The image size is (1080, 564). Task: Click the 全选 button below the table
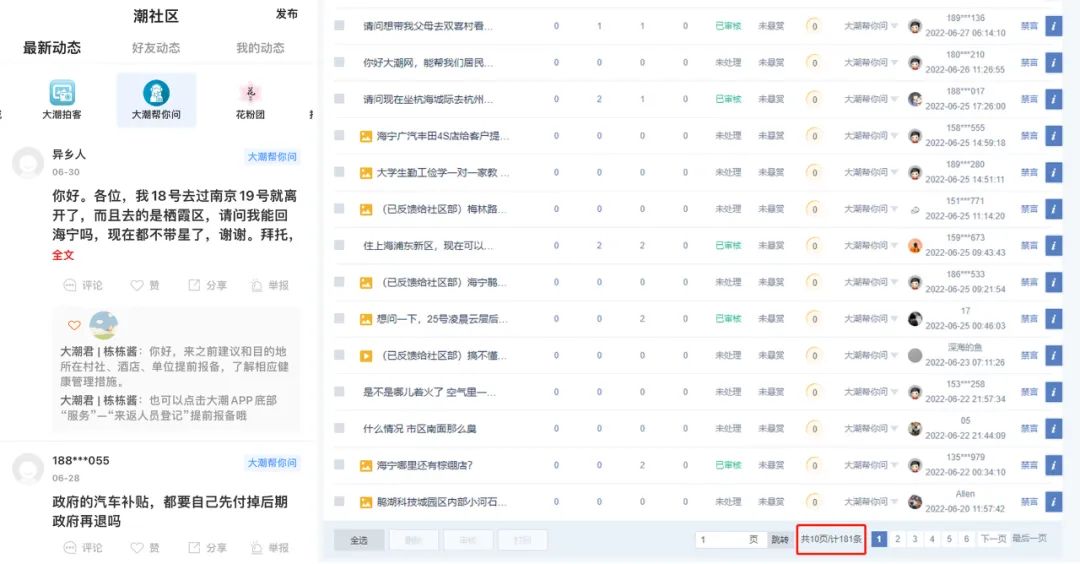[x=358, y=540]
